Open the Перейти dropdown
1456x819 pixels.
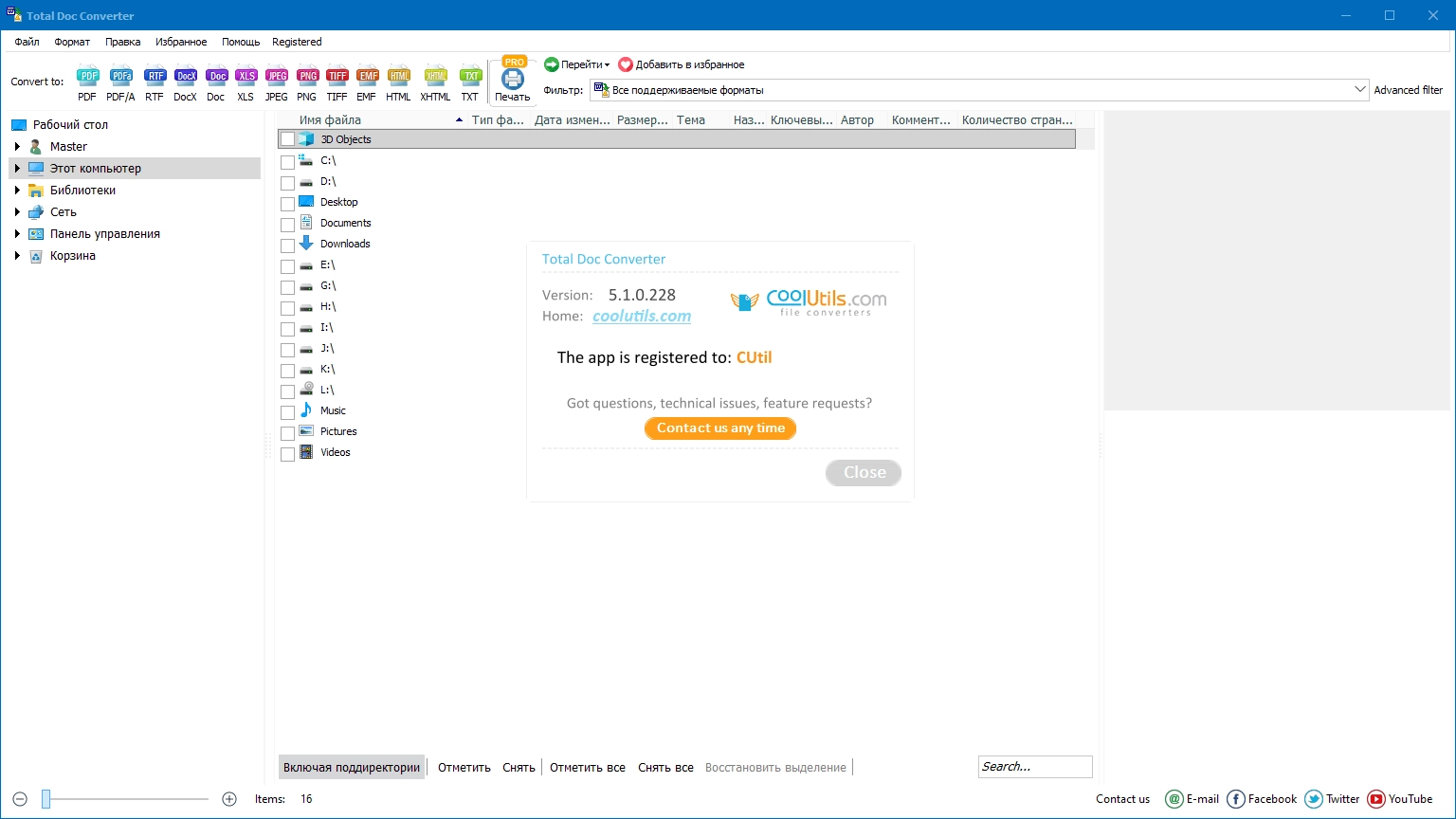577,64
